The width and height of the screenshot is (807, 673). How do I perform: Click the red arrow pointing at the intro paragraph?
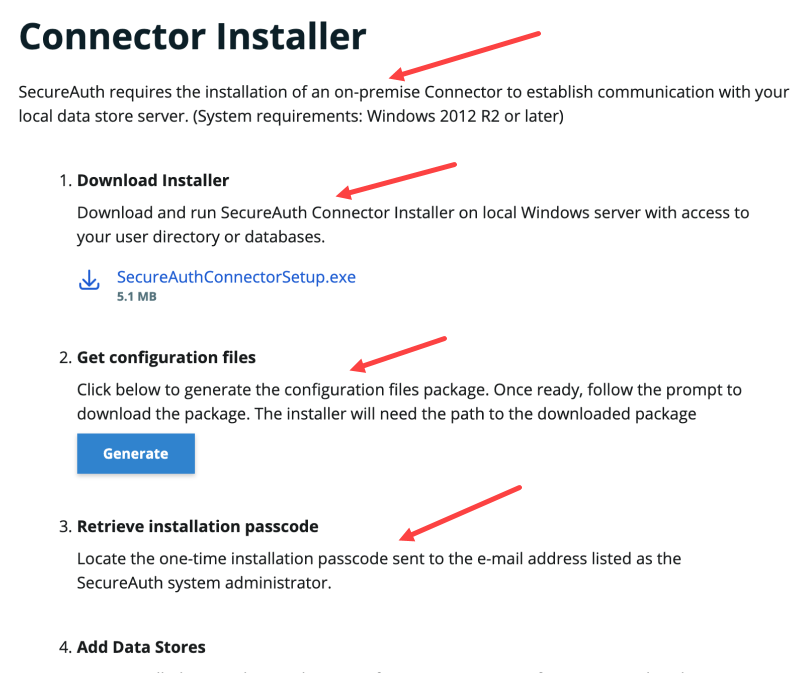click(465, 54)
